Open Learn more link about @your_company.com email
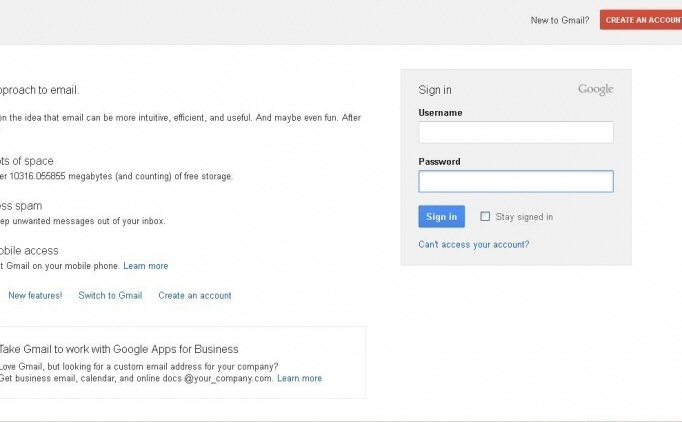Image resolution: width=682 pixels, height=422 pixels. click(x=299, y=378)
